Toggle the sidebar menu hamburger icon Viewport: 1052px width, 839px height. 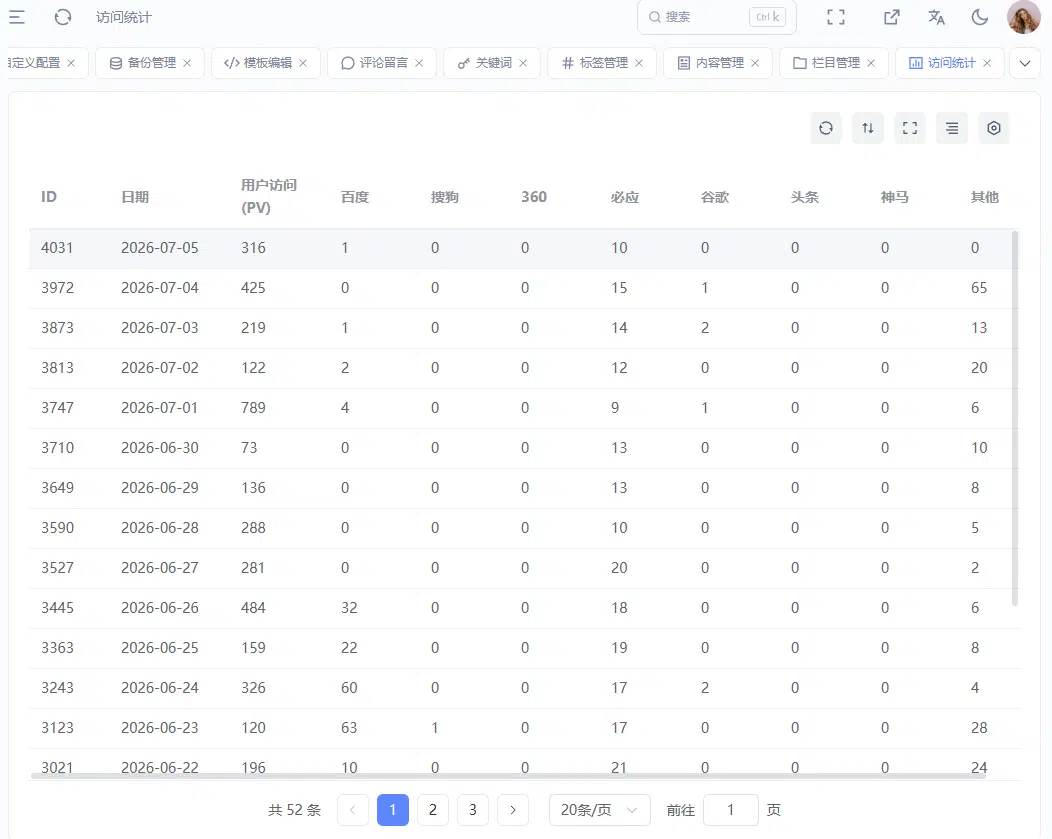(17, 17)
